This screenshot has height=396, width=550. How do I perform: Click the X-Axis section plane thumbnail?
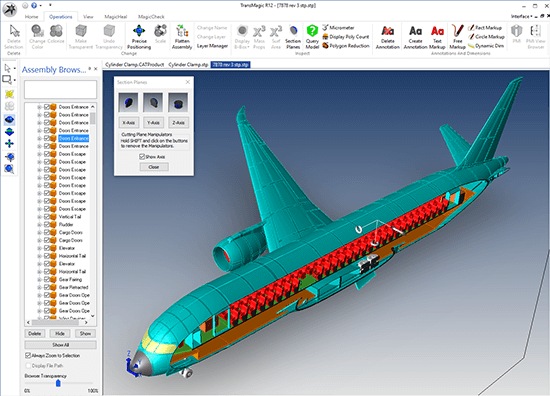[128, 102]
